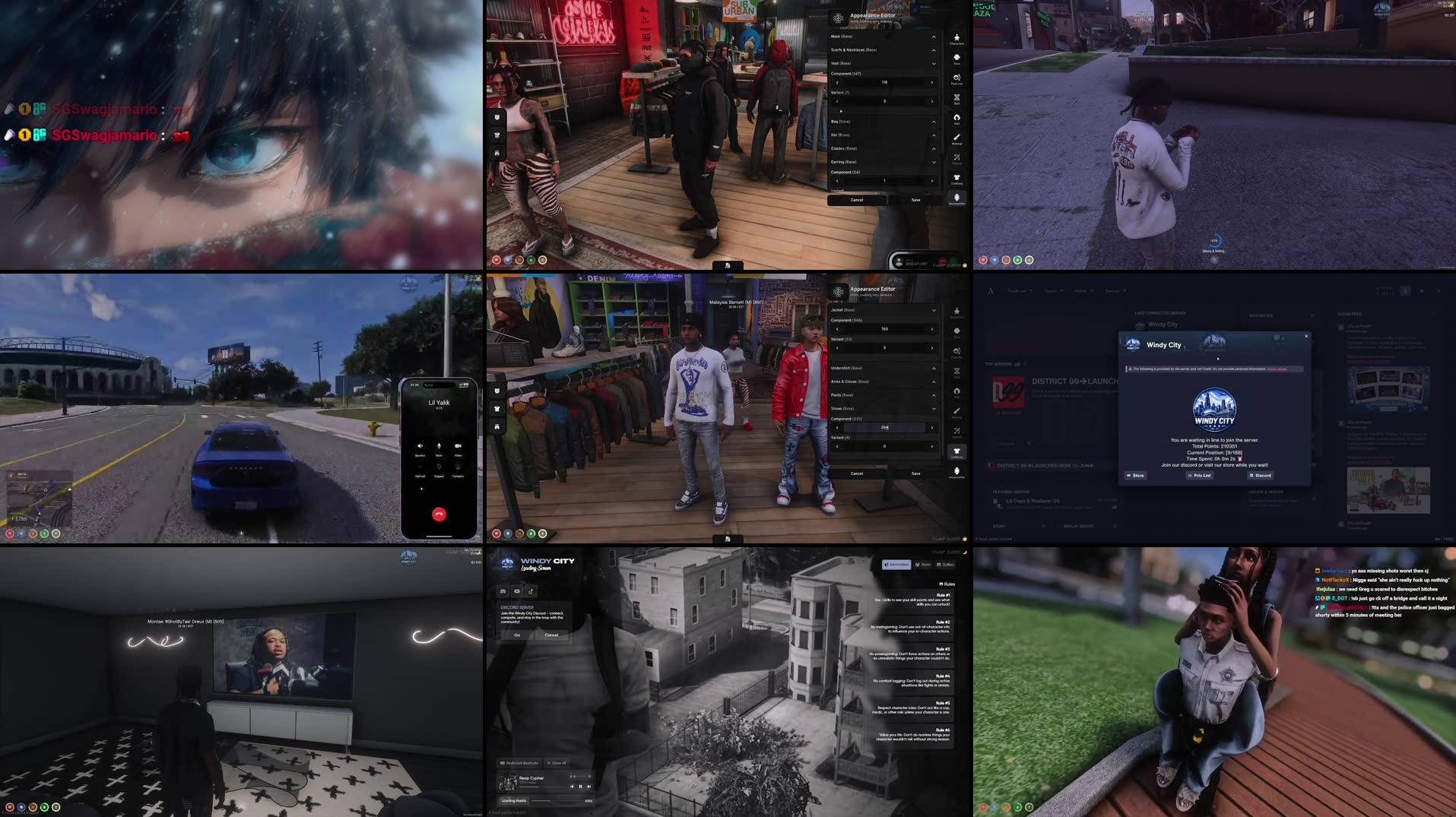Open Face section in the Mask appearance editor
1456x817 pixels.
(x=956, y=59)
